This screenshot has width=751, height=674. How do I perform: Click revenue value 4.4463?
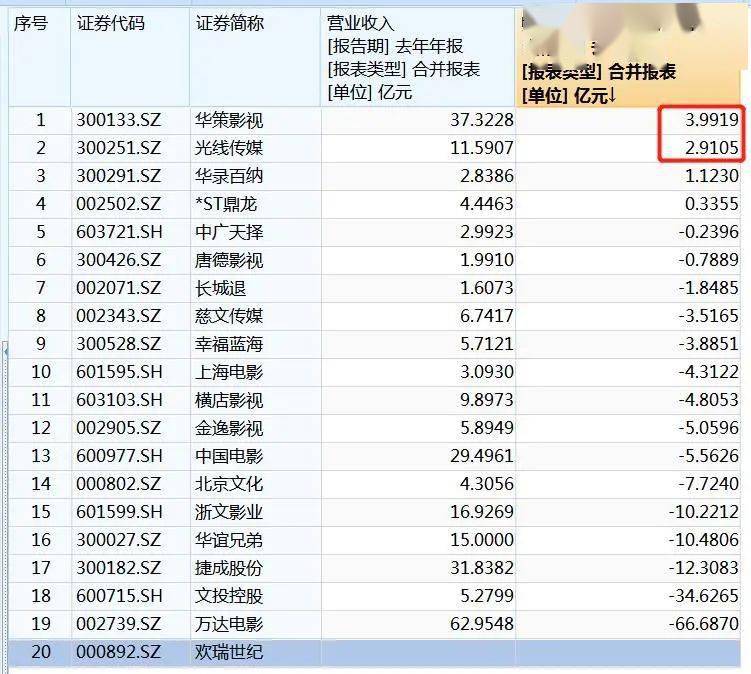487,204
